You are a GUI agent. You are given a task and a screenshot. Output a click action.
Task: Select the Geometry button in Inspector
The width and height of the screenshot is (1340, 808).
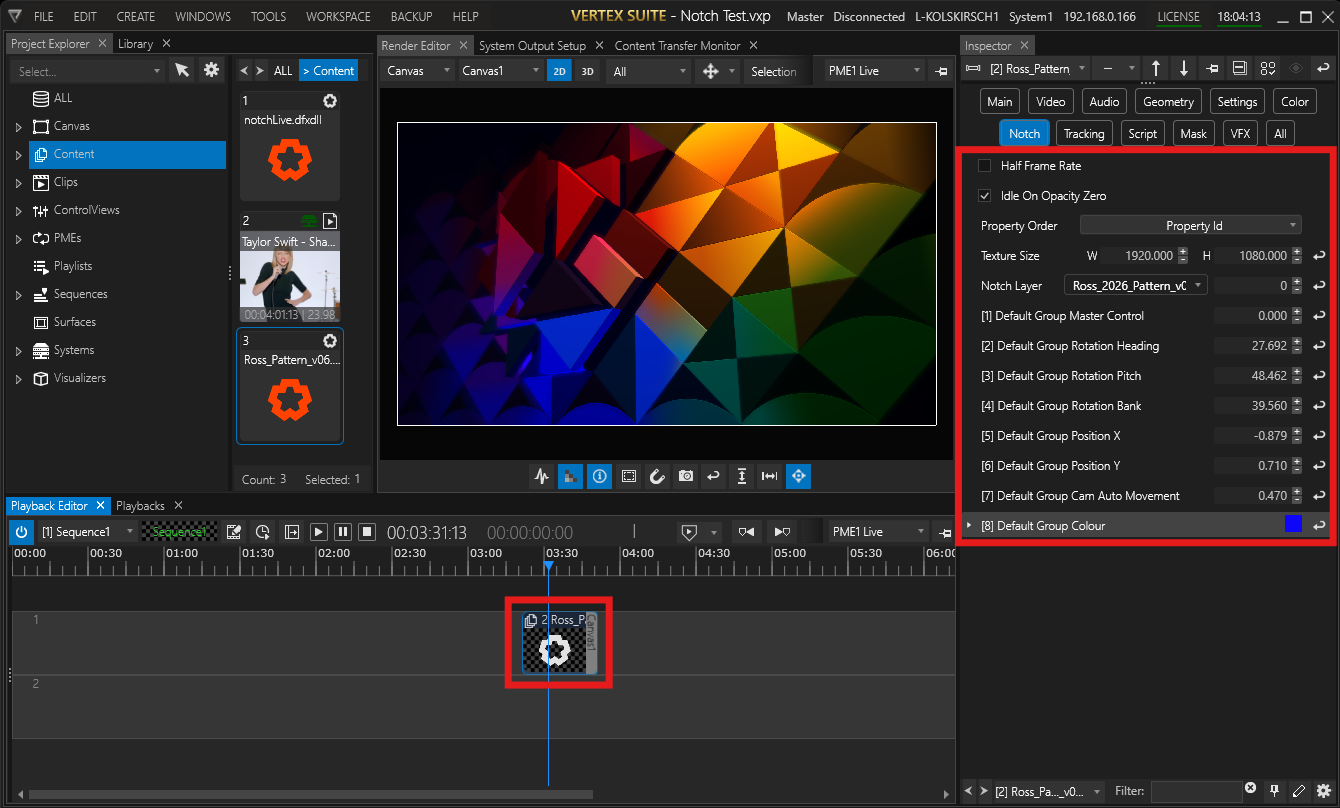[x=1168, y=102]
